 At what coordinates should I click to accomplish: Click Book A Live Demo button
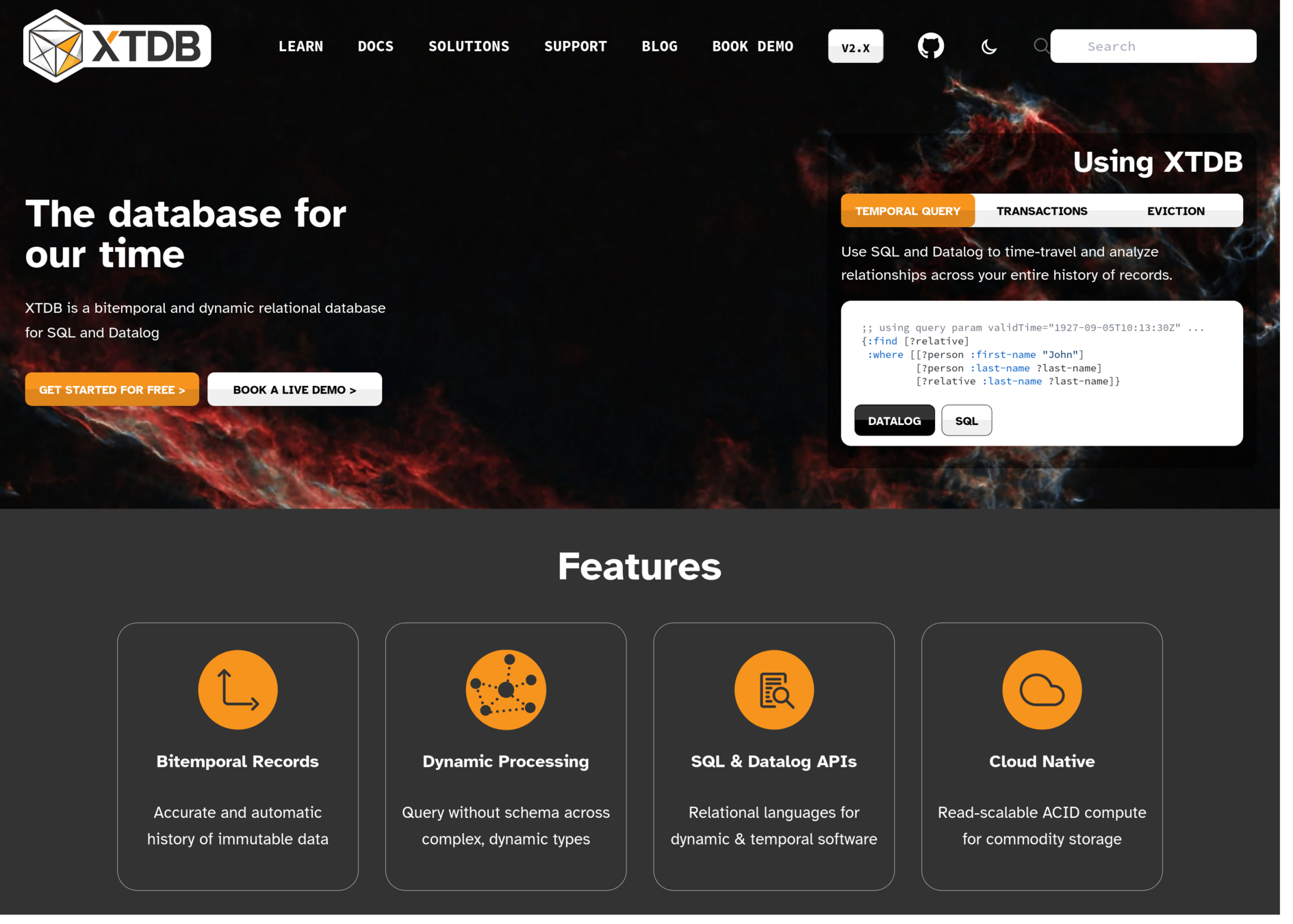click(x=295, y=389)
